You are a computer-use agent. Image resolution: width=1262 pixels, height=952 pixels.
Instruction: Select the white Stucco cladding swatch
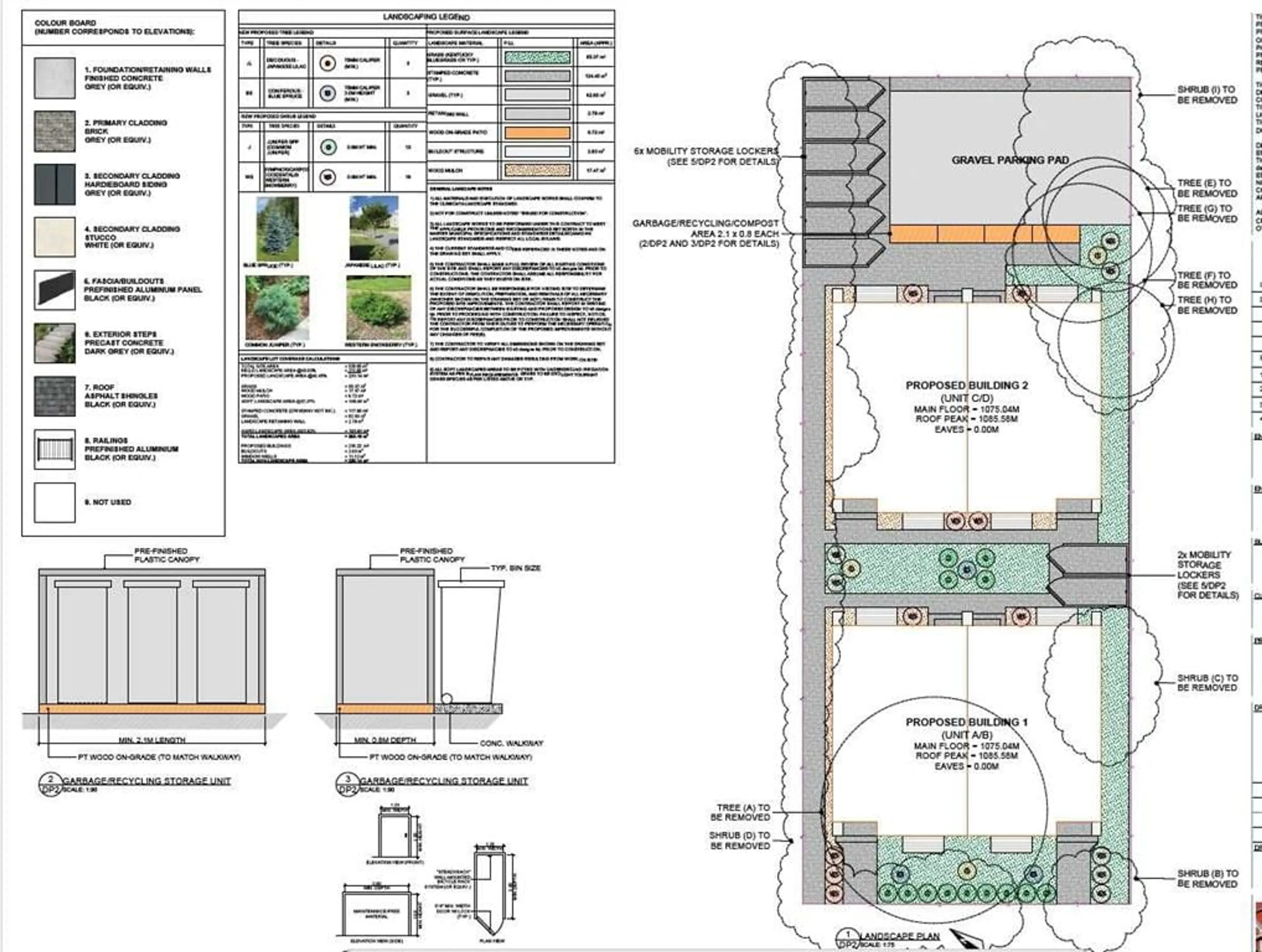click(x=54, y=237)
